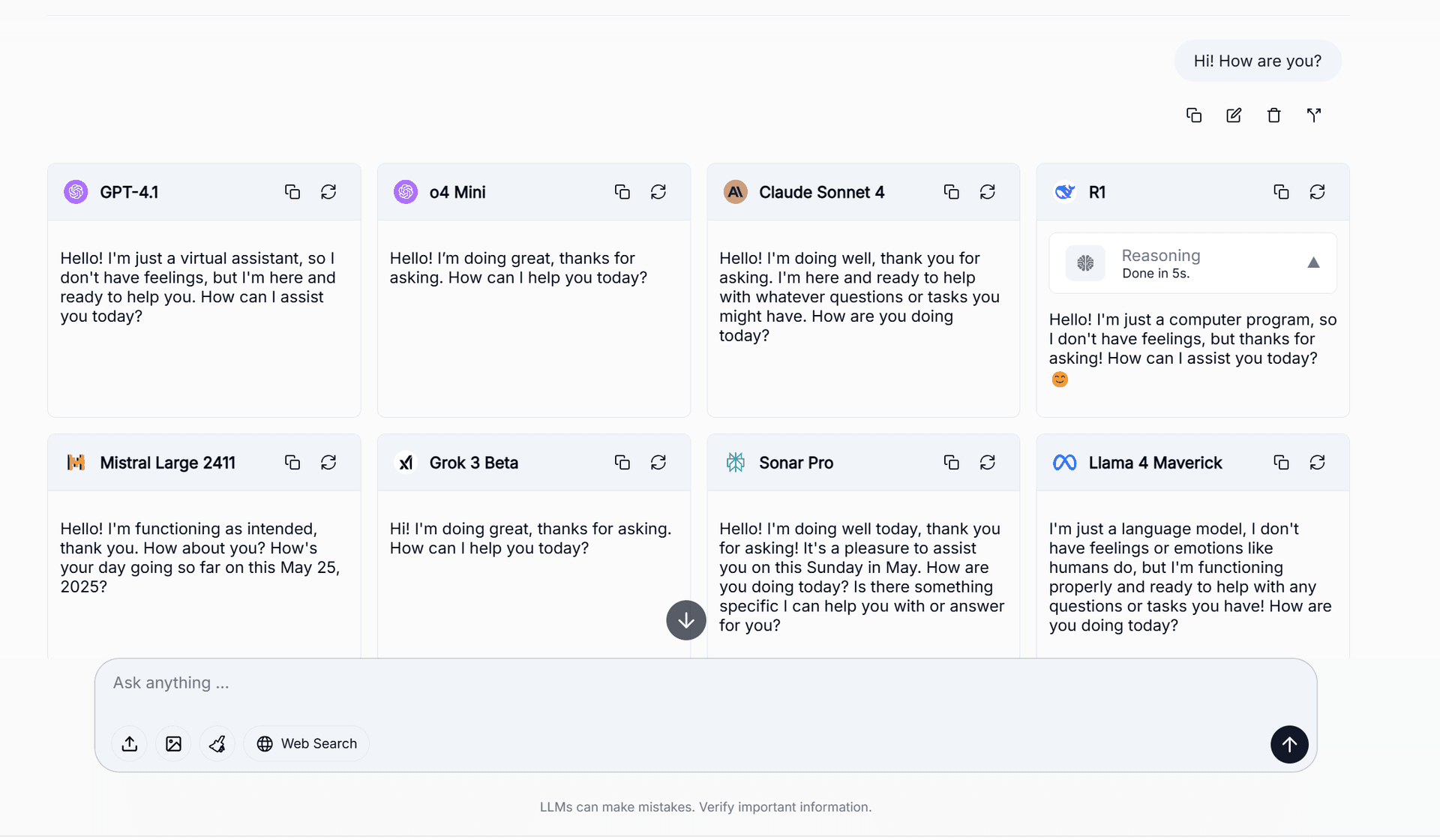
Task: Regenerate the o4 Mini response
Action: coord(658,191)
